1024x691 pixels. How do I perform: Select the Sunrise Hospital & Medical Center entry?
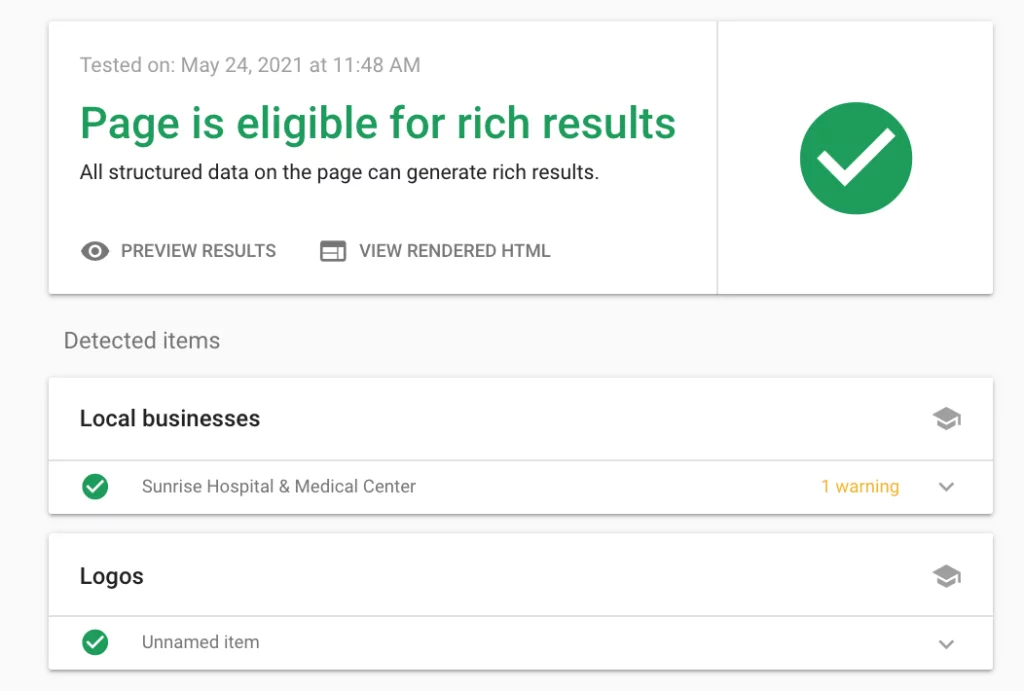[279, 487]
